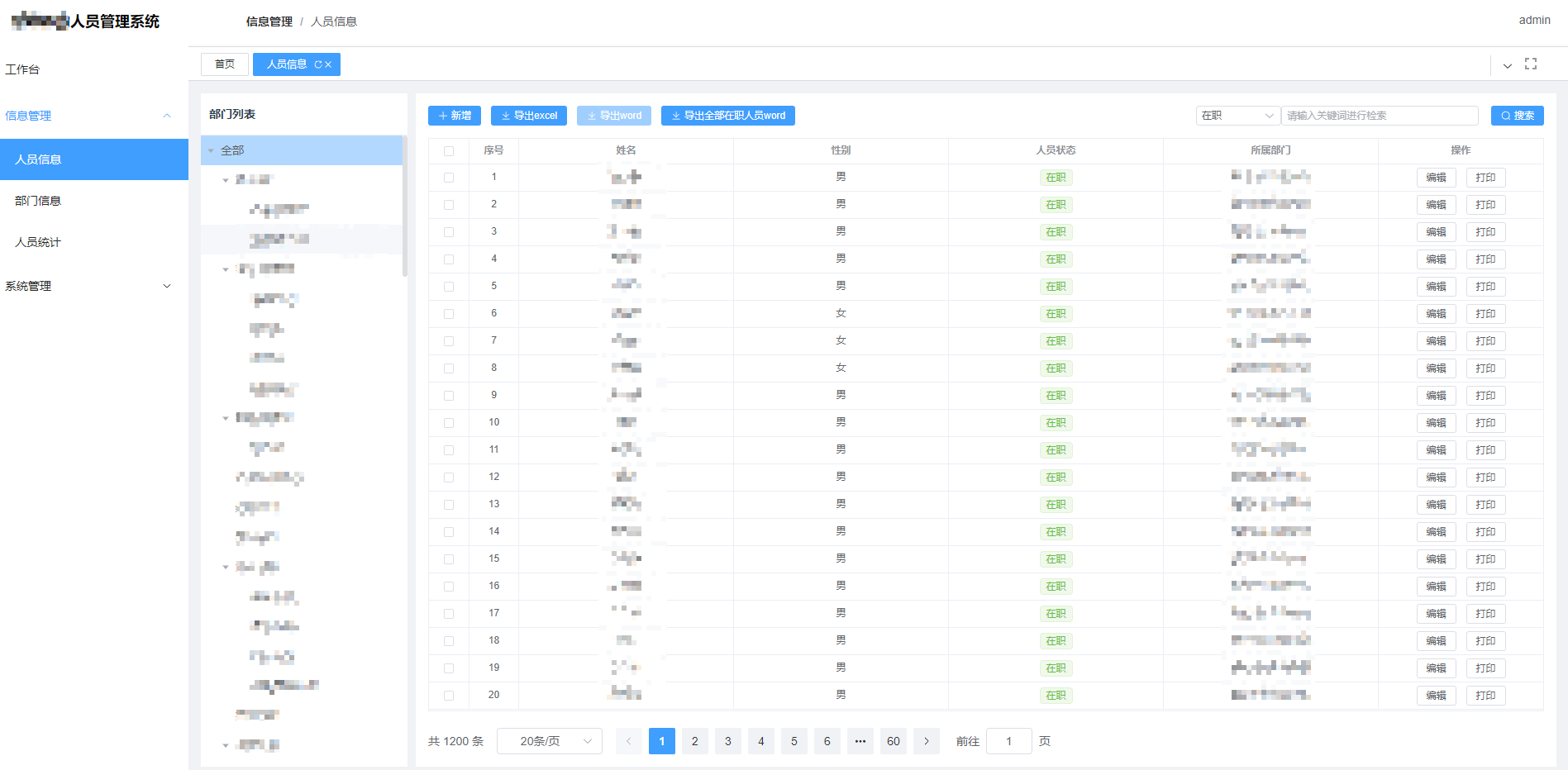The width and height of the screenshot is (1568, 770).
Task: Click the 性别 column header
Action: 841,150
